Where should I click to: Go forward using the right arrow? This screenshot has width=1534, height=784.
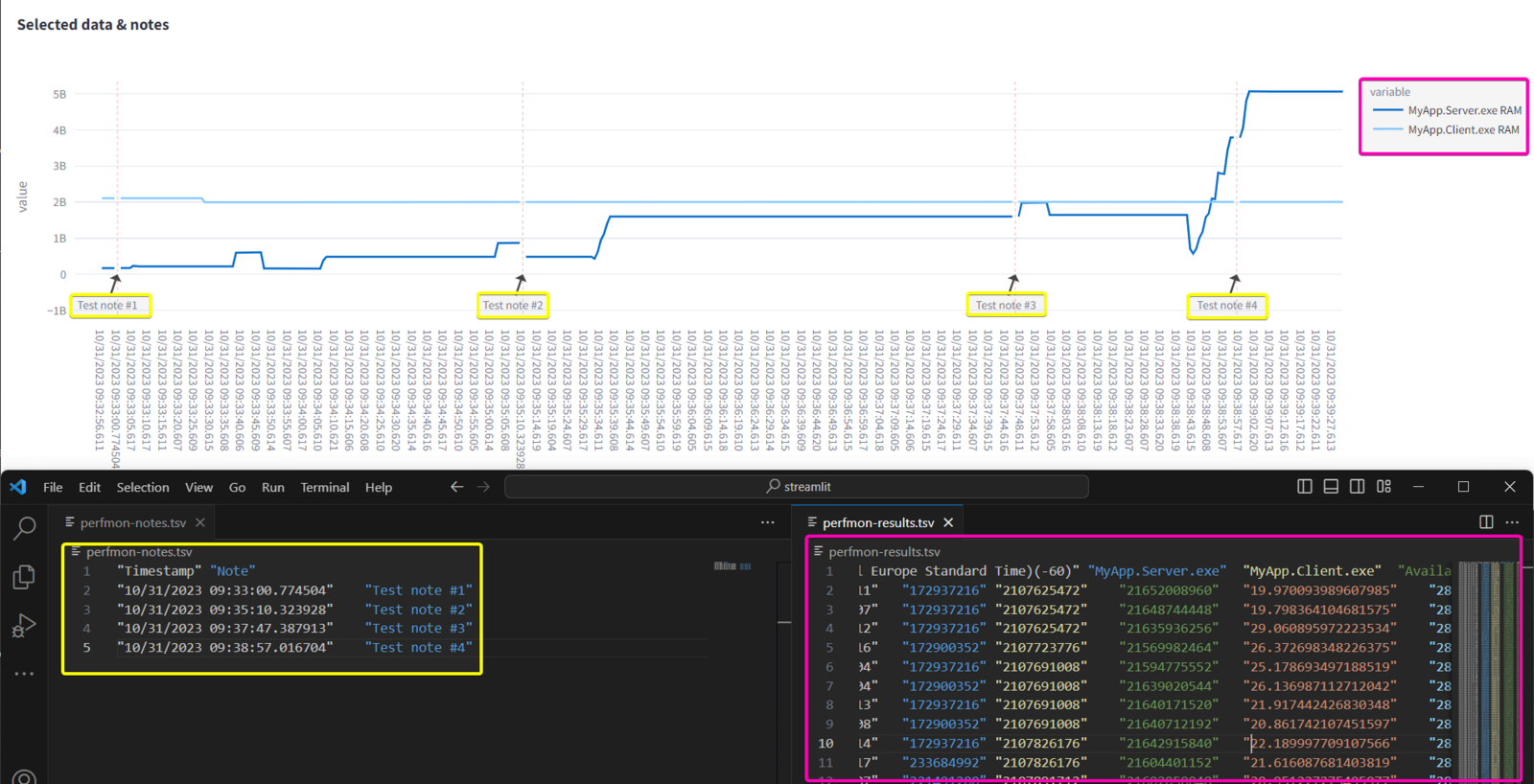[483, 487]
